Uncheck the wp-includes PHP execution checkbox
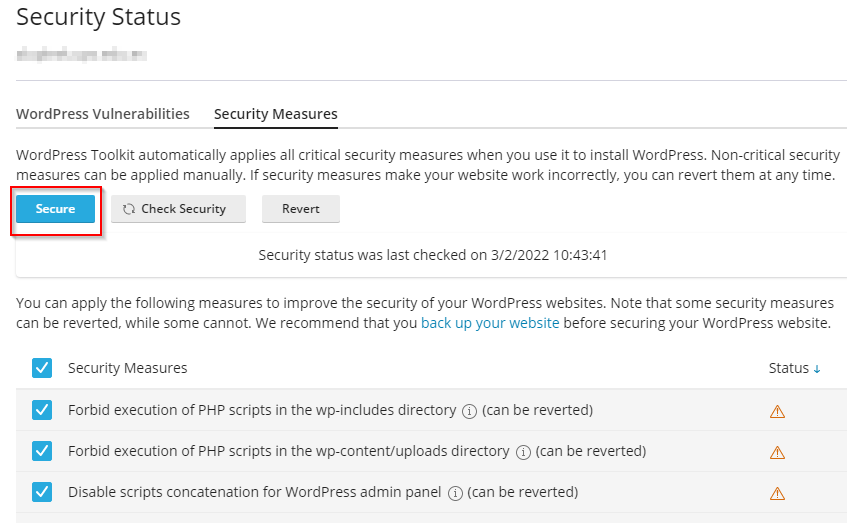This screenshot has height=523, width=847. [x=42, y=410]
